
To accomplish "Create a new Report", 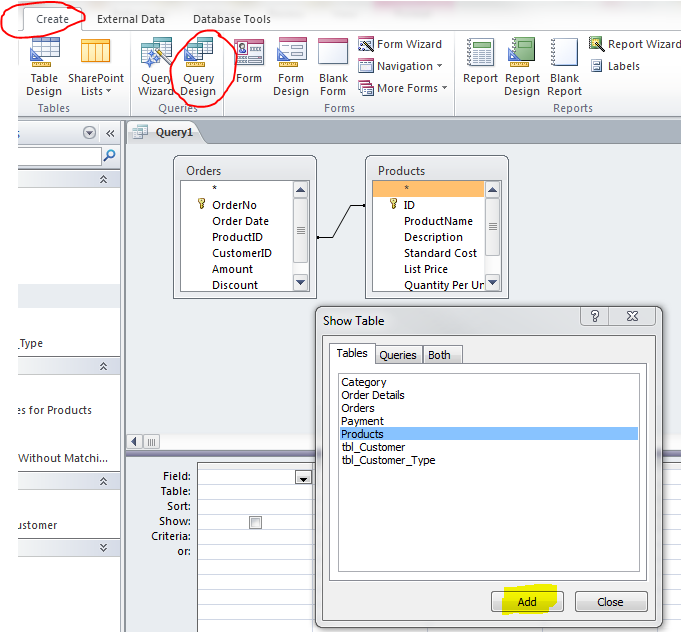I will pyautogui.click(x=480, y=61).
